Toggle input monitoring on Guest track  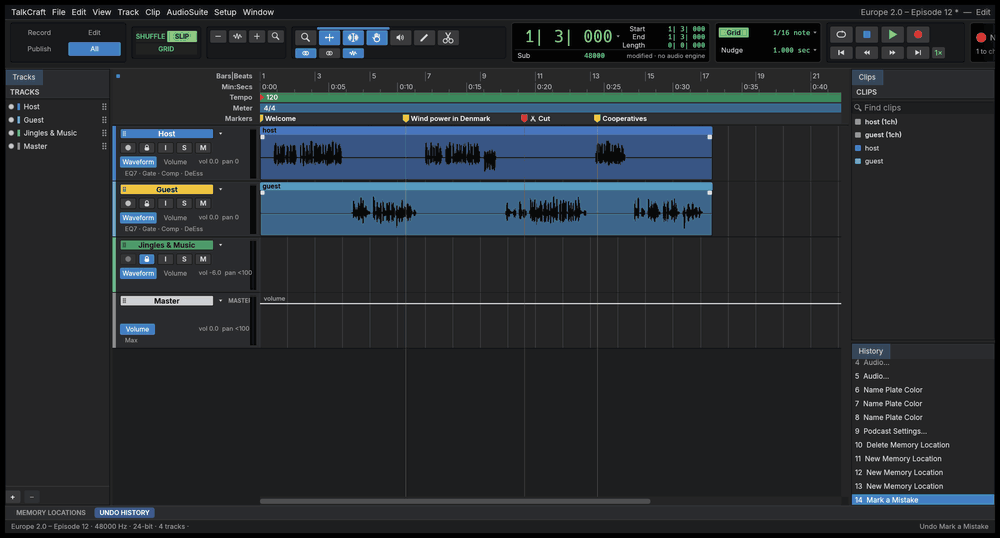coord(165,203)
